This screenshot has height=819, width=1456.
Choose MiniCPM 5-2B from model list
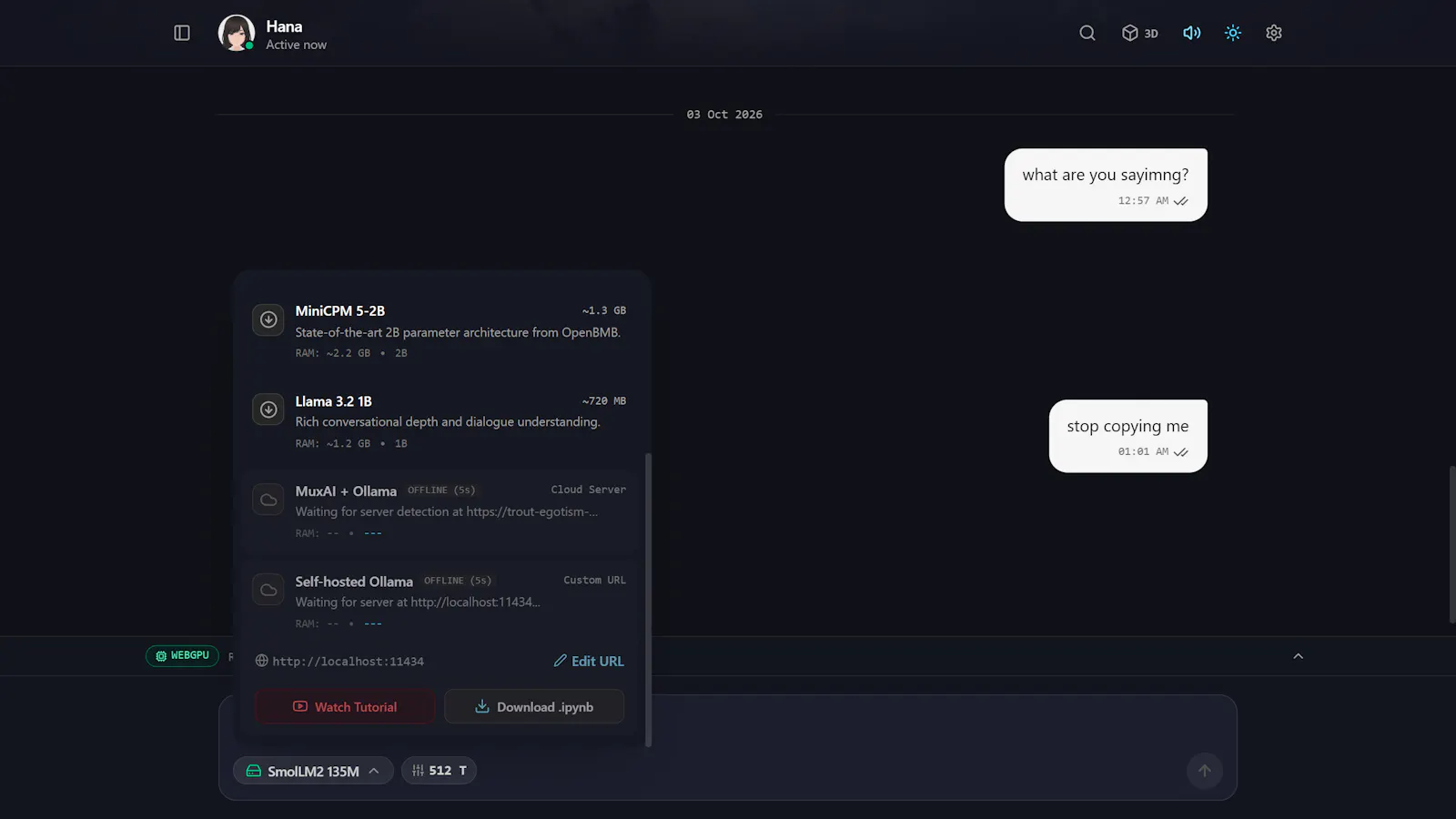[441, 331]
